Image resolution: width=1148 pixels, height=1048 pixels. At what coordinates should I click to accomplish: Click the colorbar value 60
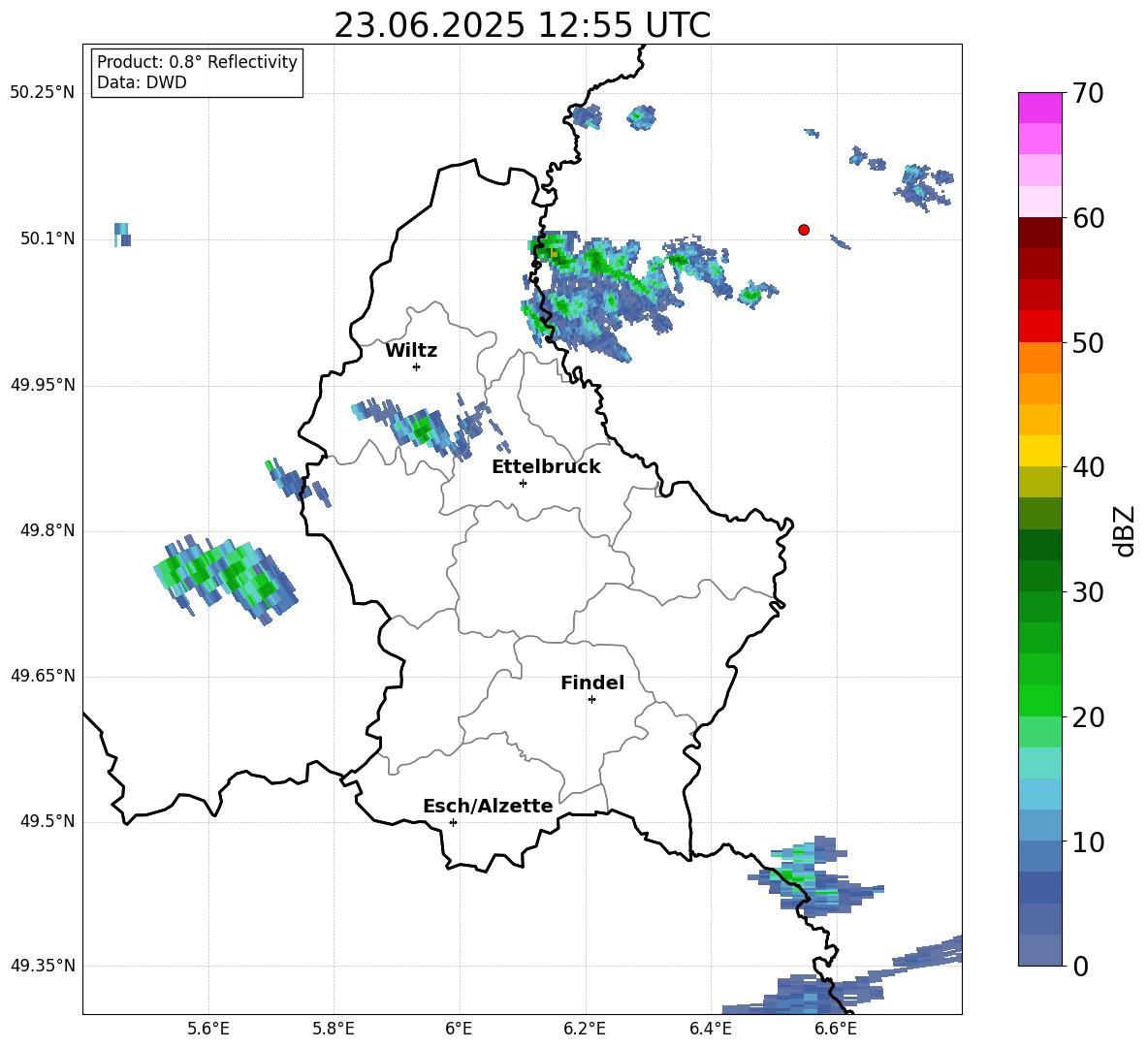coord(1088,218)
